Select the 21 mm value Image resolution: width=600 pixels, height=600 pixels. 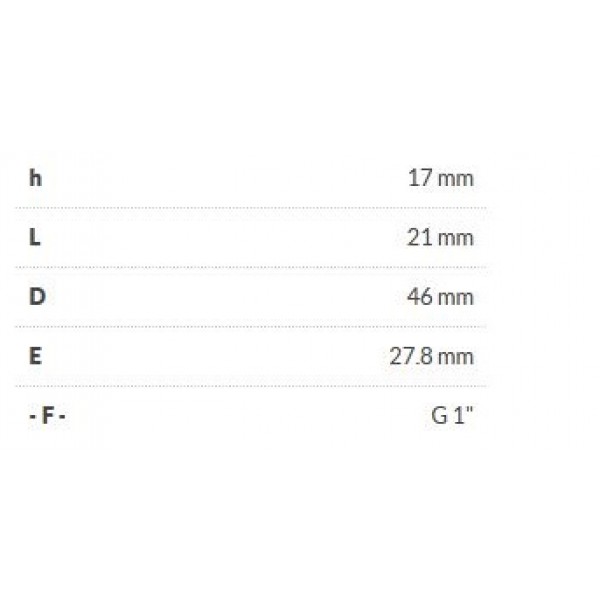click(x=440, y=238)
